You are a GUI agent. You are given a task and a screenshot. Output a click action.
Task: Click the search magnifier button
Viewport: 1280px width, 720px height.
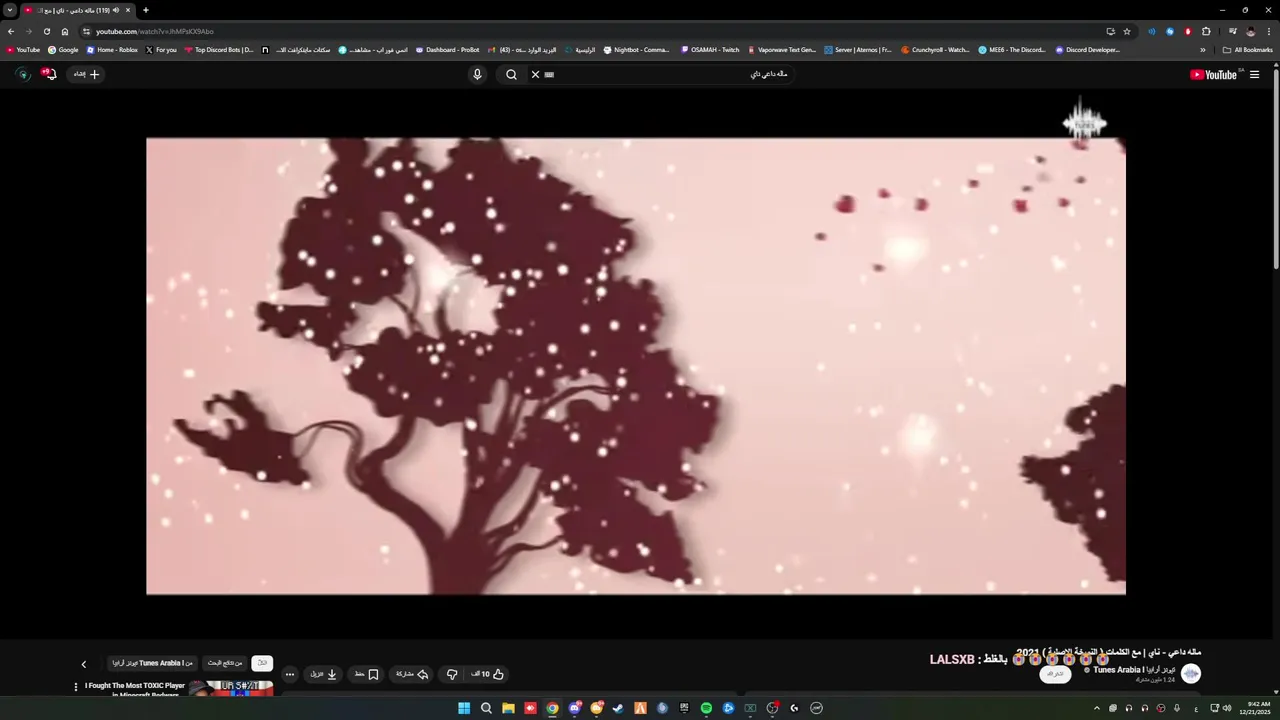click(x=511, y=74)
